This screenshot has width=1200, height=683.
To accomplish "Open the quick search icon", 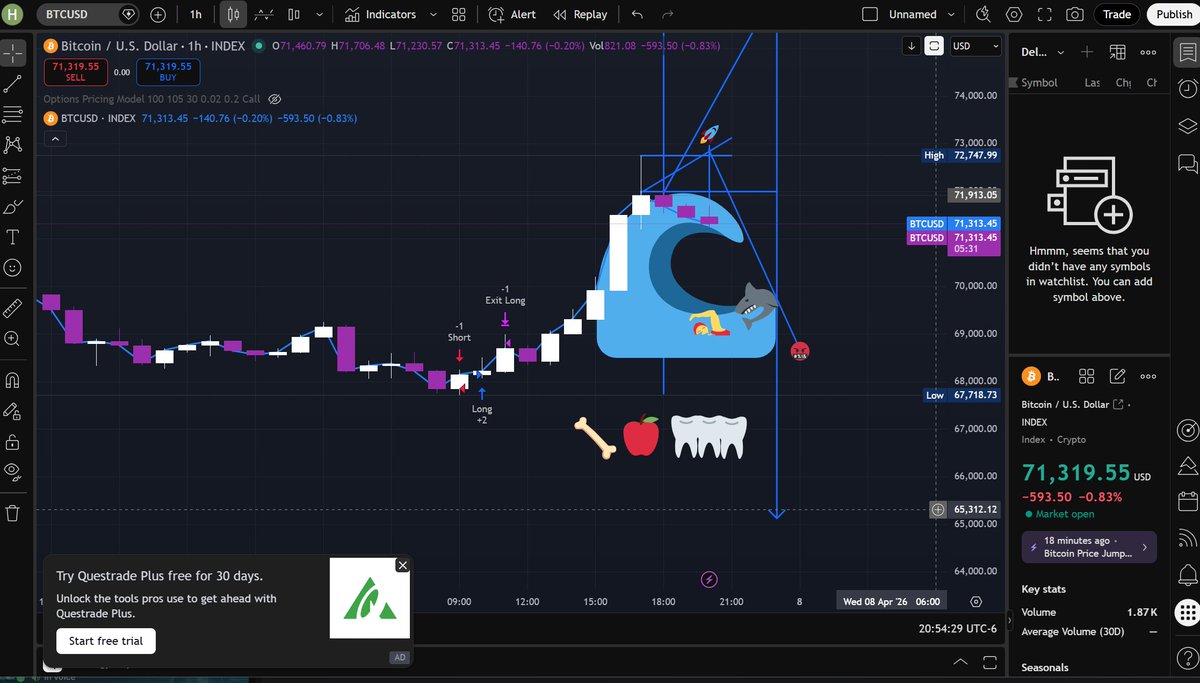I will point(983,14).
